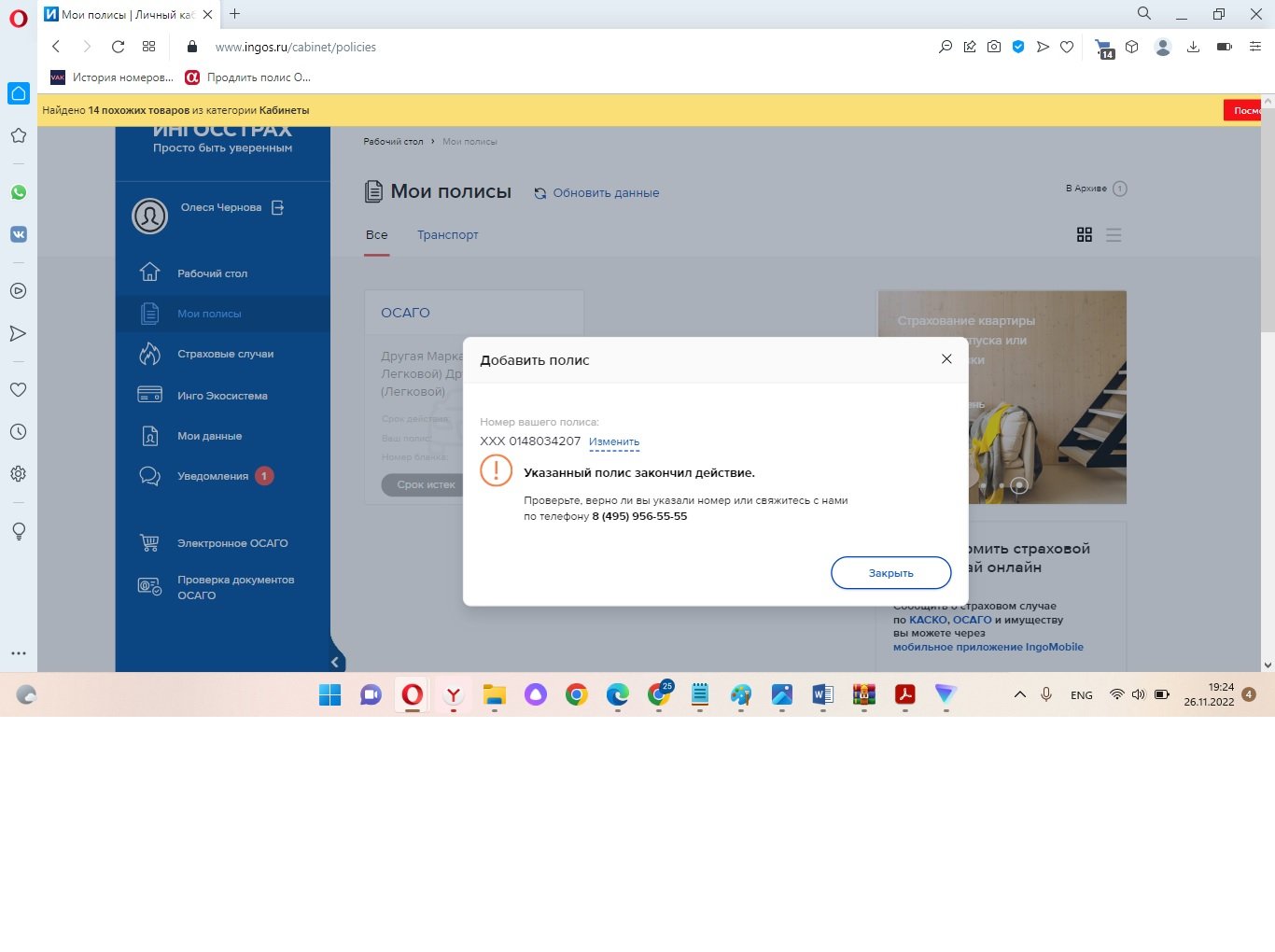Click the Закрыть button in dialog
Viewport: 1275px width, 952px height.
[891, 573]
